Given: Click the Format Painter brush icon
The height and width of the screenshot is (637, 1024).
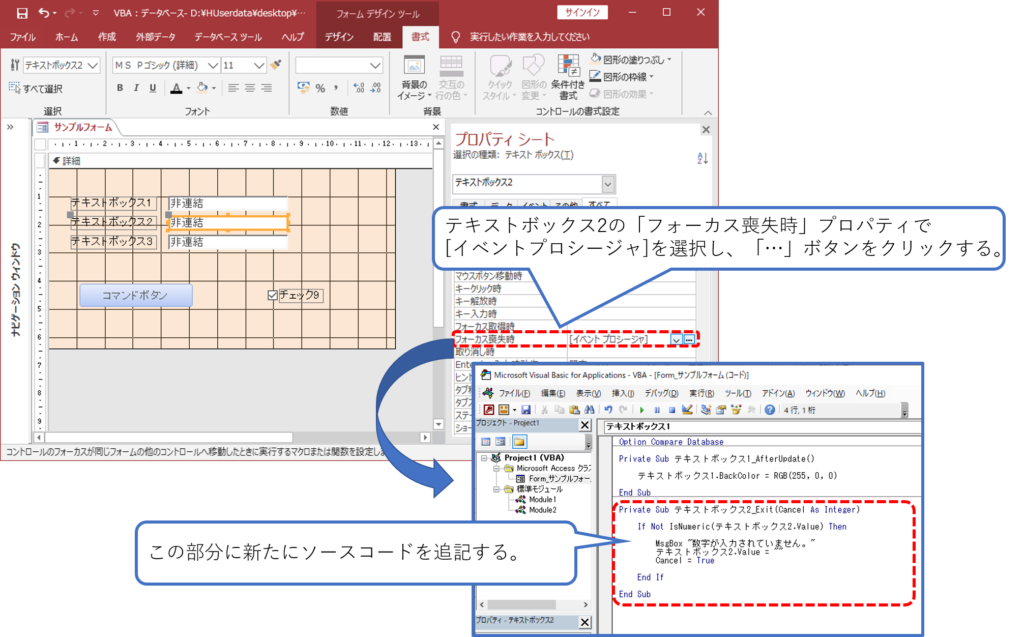Looking at the screenshot, I should click(276, 65).
